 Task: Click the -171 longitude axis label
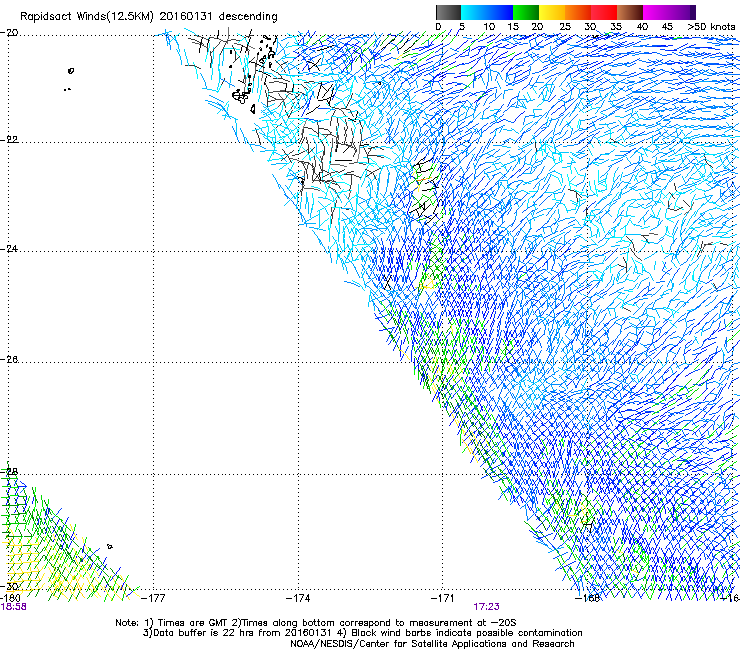443,598
